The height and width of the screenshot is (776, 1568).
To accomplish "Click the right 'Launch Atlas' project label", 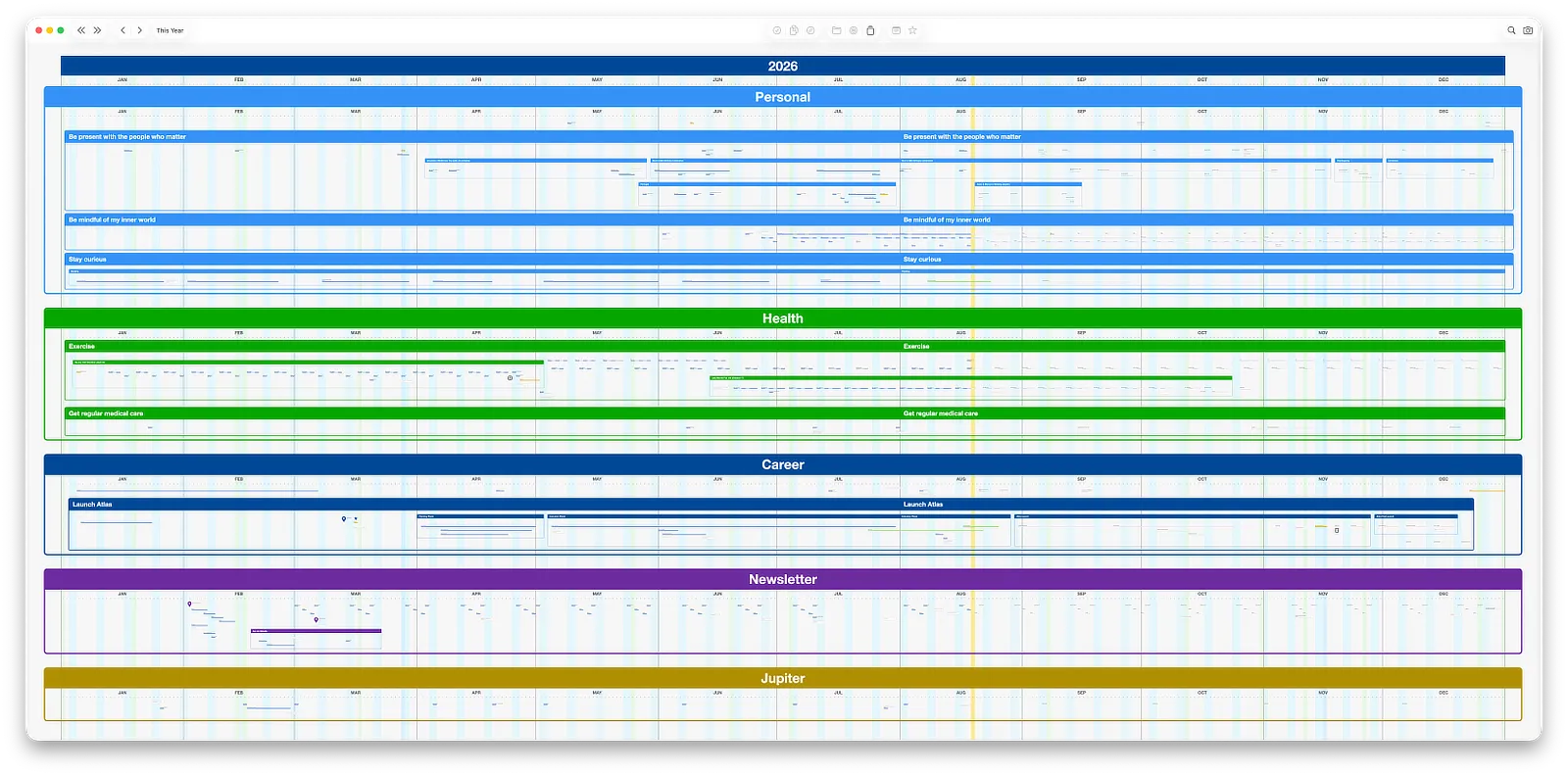I will tap(923, 505).
